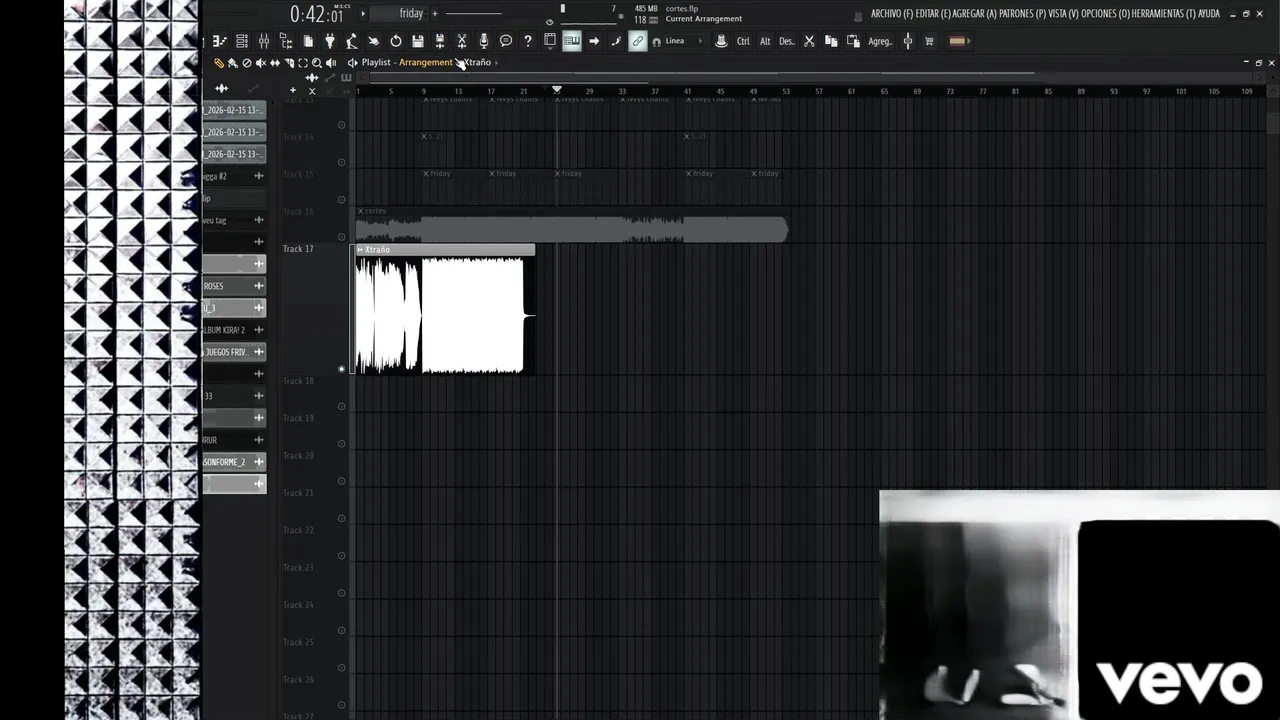Toggle the Alt modifier button
Viewport: 1280px width, 720px height.
[765, 41]
